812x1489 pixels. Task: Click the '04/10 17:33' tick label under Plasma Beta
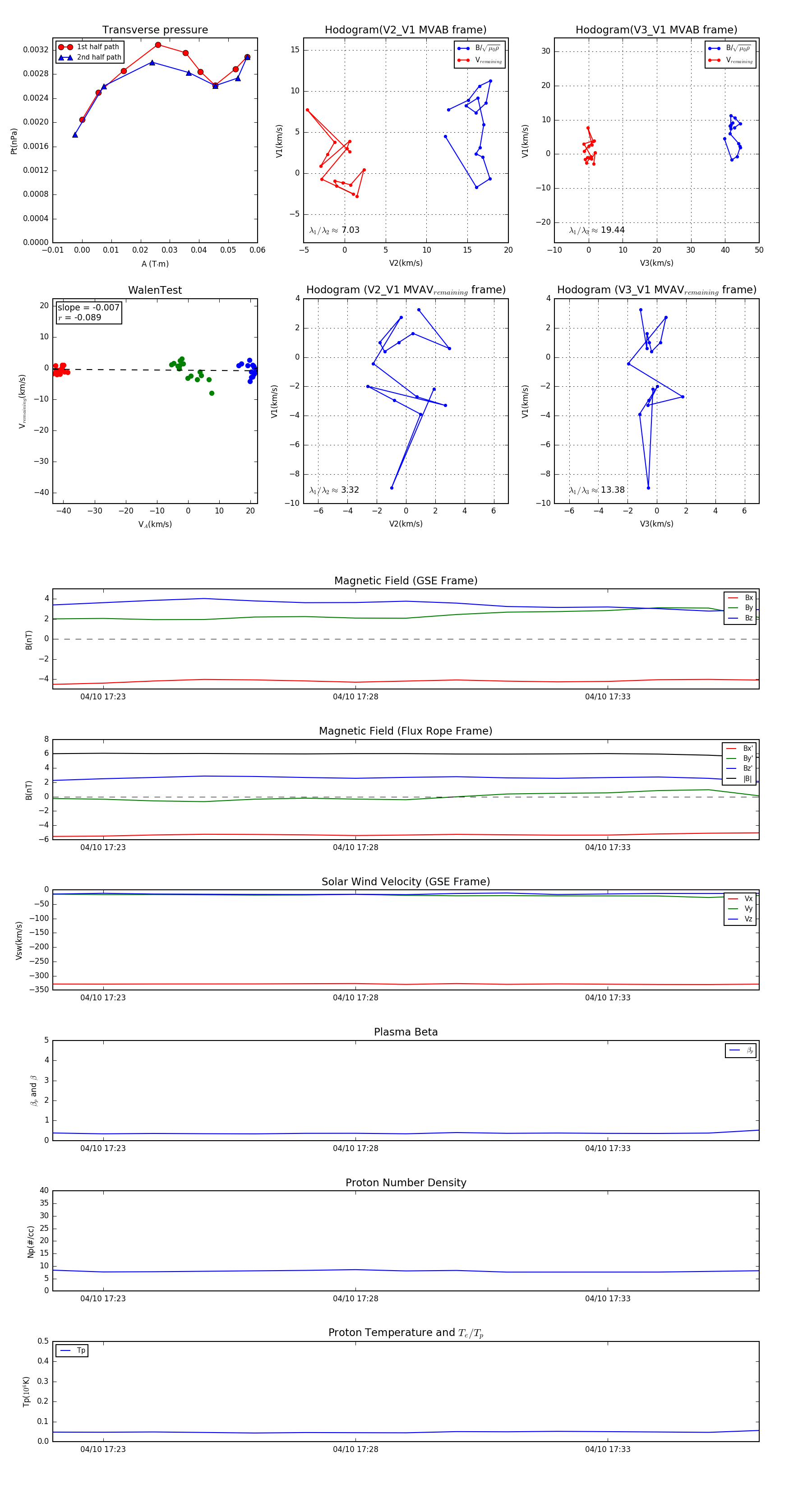607,1148
